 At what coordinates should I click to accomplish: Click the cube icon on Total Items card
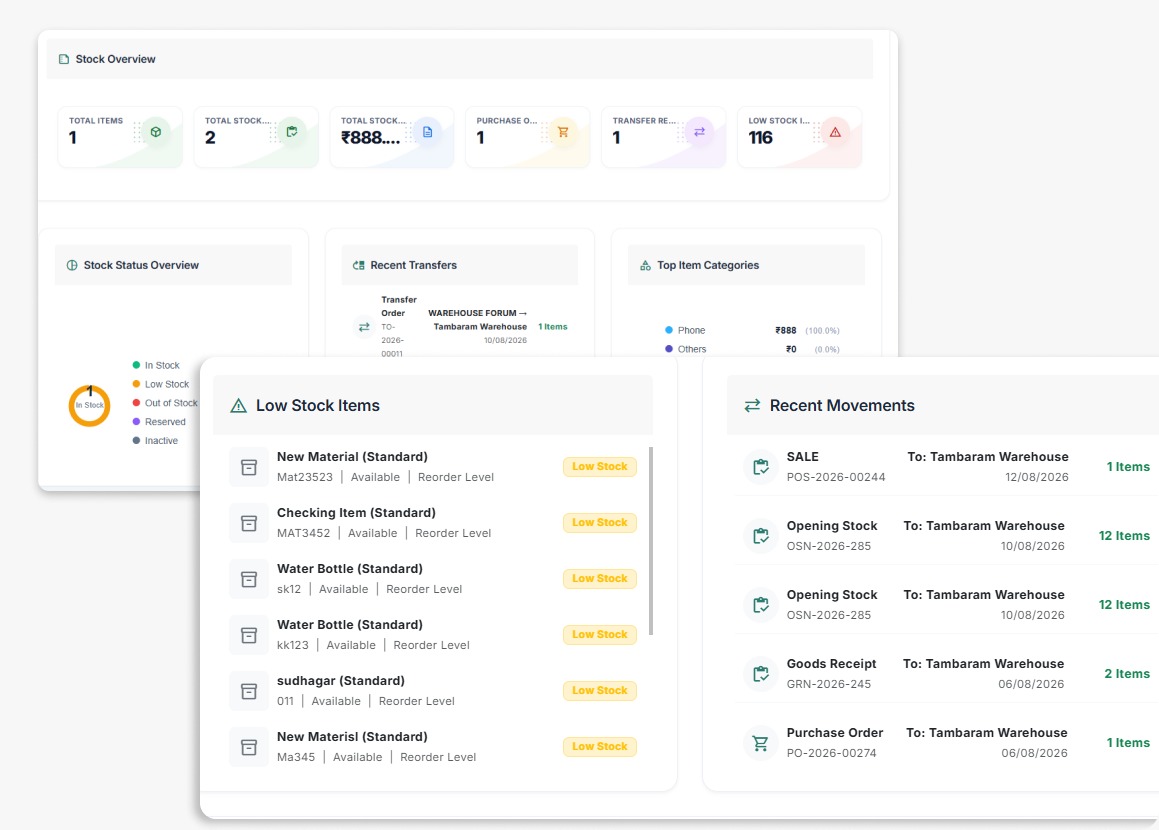(156, 132)
